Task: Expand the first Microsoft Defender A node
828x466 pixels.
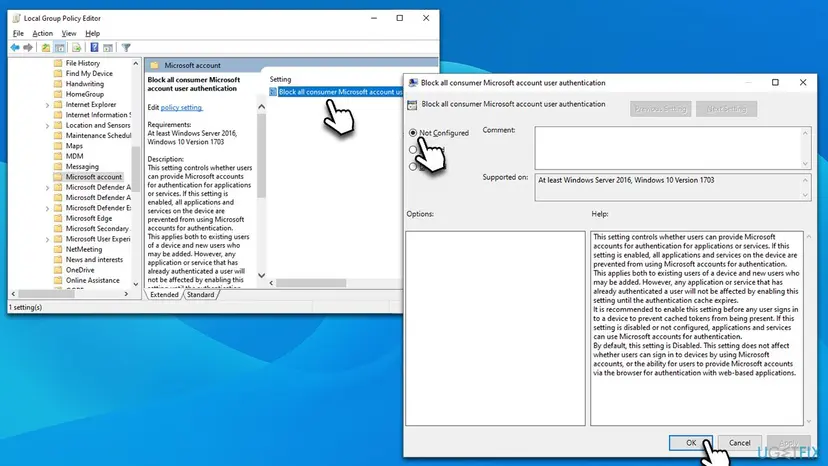Action: (47, 188)
